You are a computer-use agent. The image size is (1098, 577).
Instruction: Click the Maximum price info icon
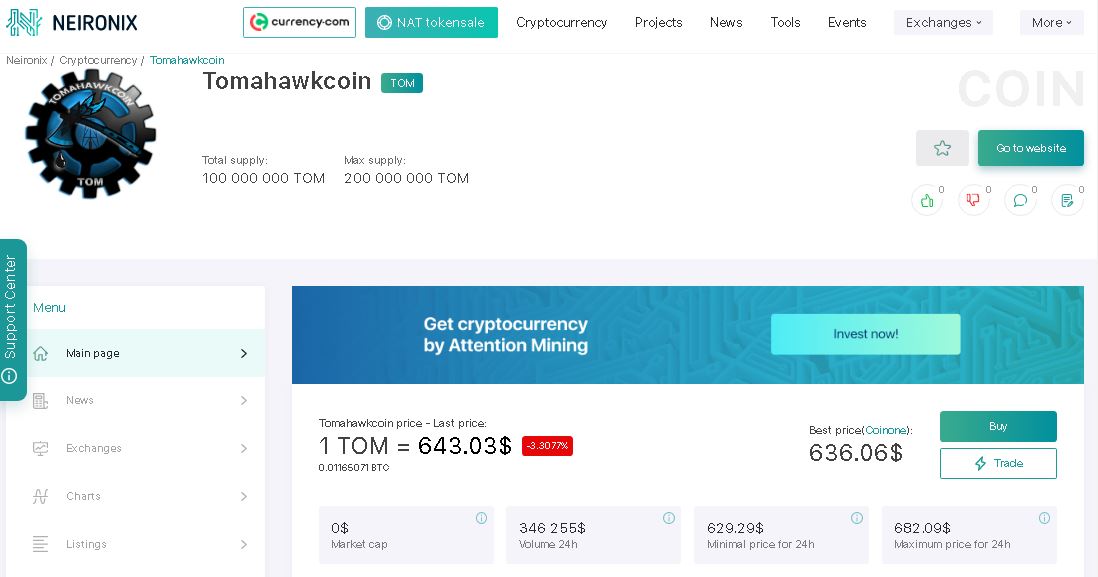1044,518
